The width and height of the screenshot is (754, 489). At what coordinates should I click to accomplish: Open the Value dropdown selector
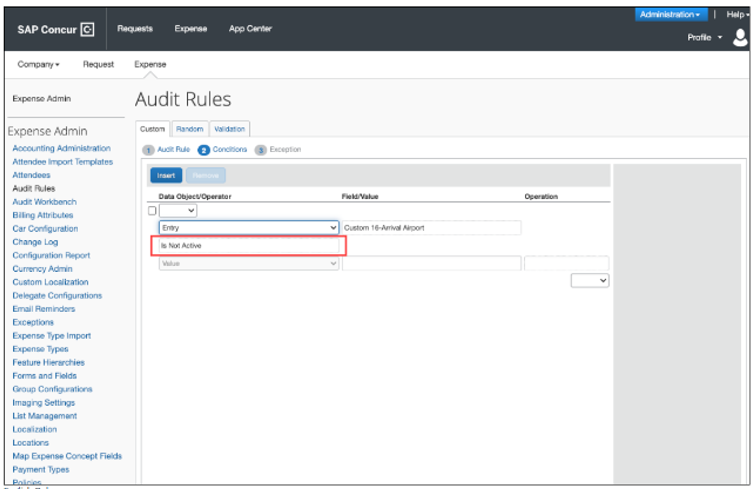[x=249, y=263]
